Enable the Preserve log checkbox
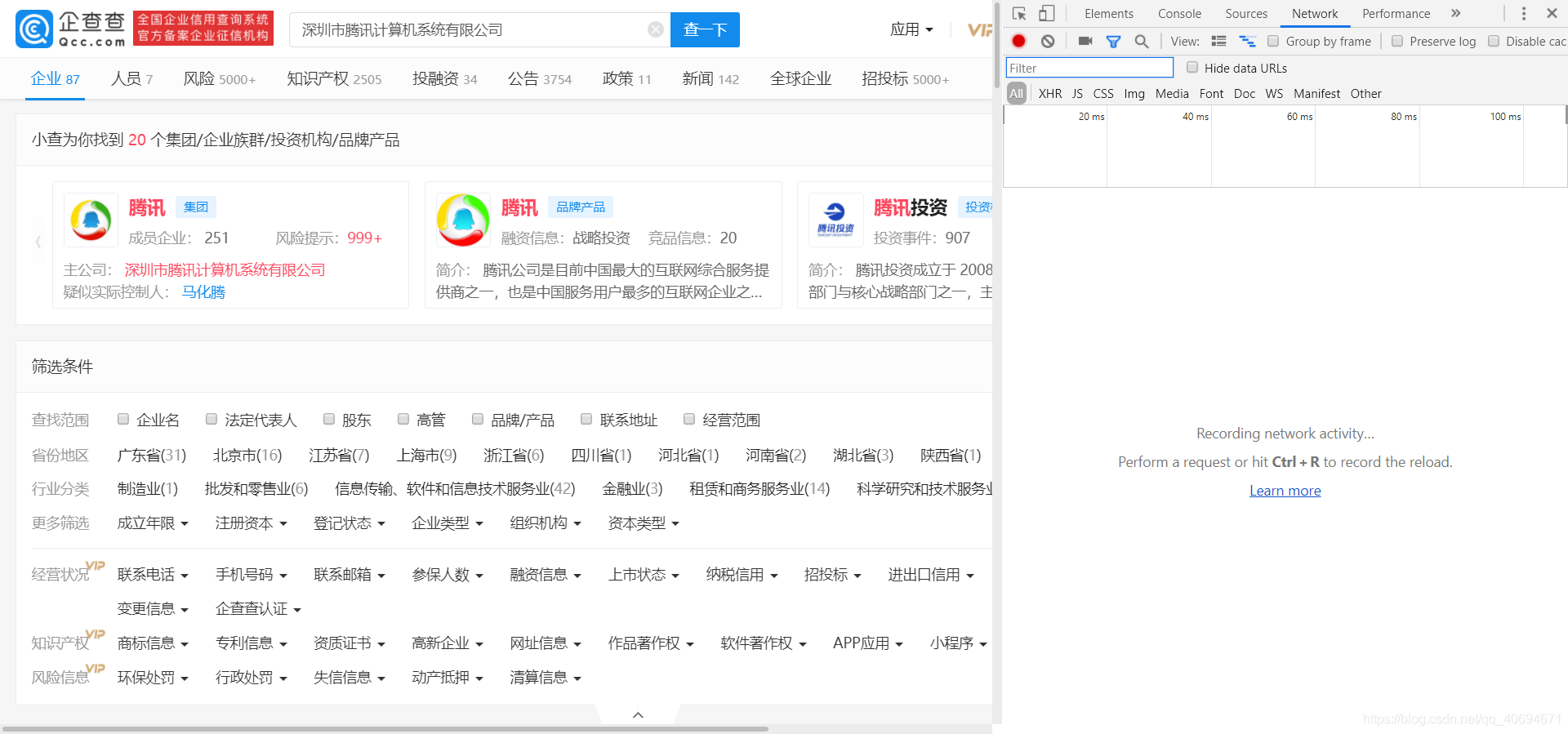The image size is (1568, 734). tap(1397, 41)
